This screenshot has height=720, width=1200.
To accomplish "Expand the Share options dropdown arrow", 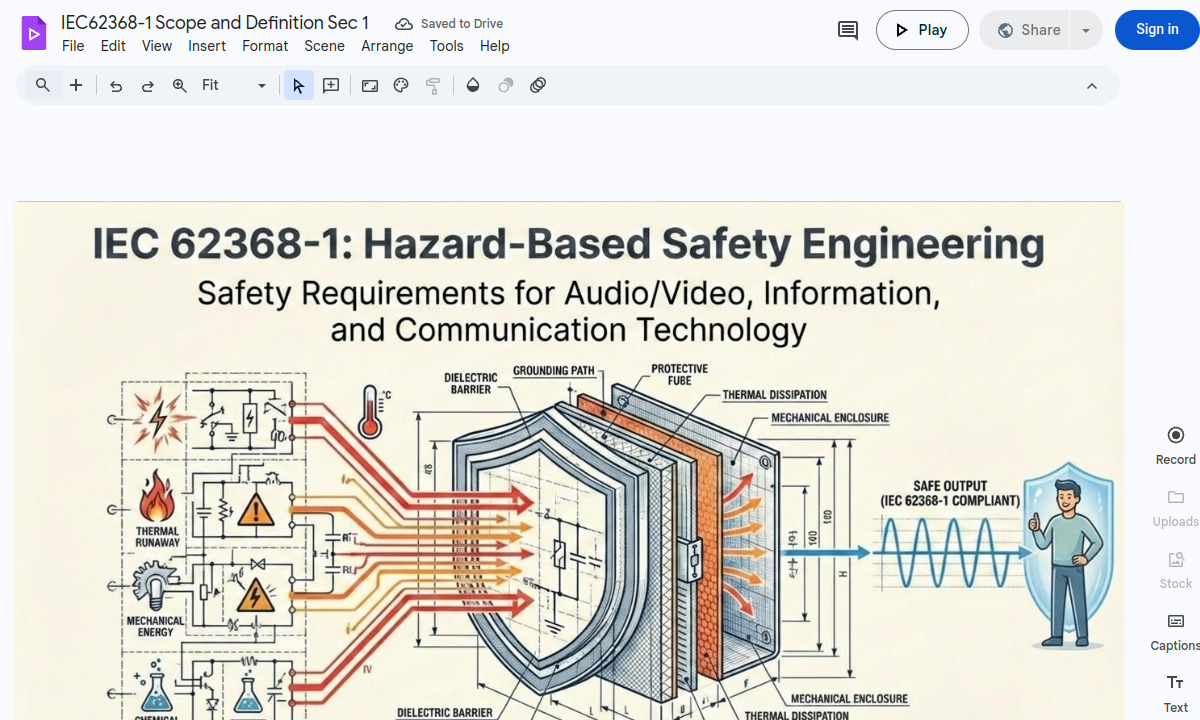I will tap(1085, 30).
